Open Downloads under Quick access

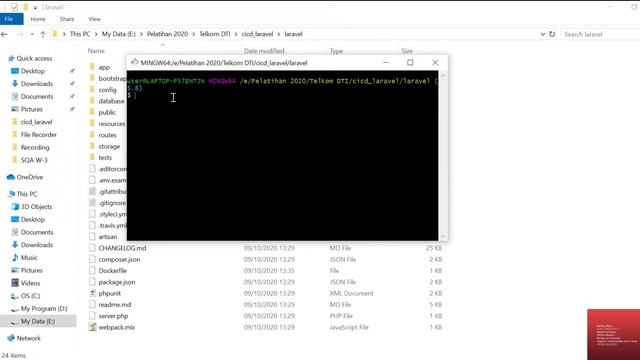[x=37, y=84]
